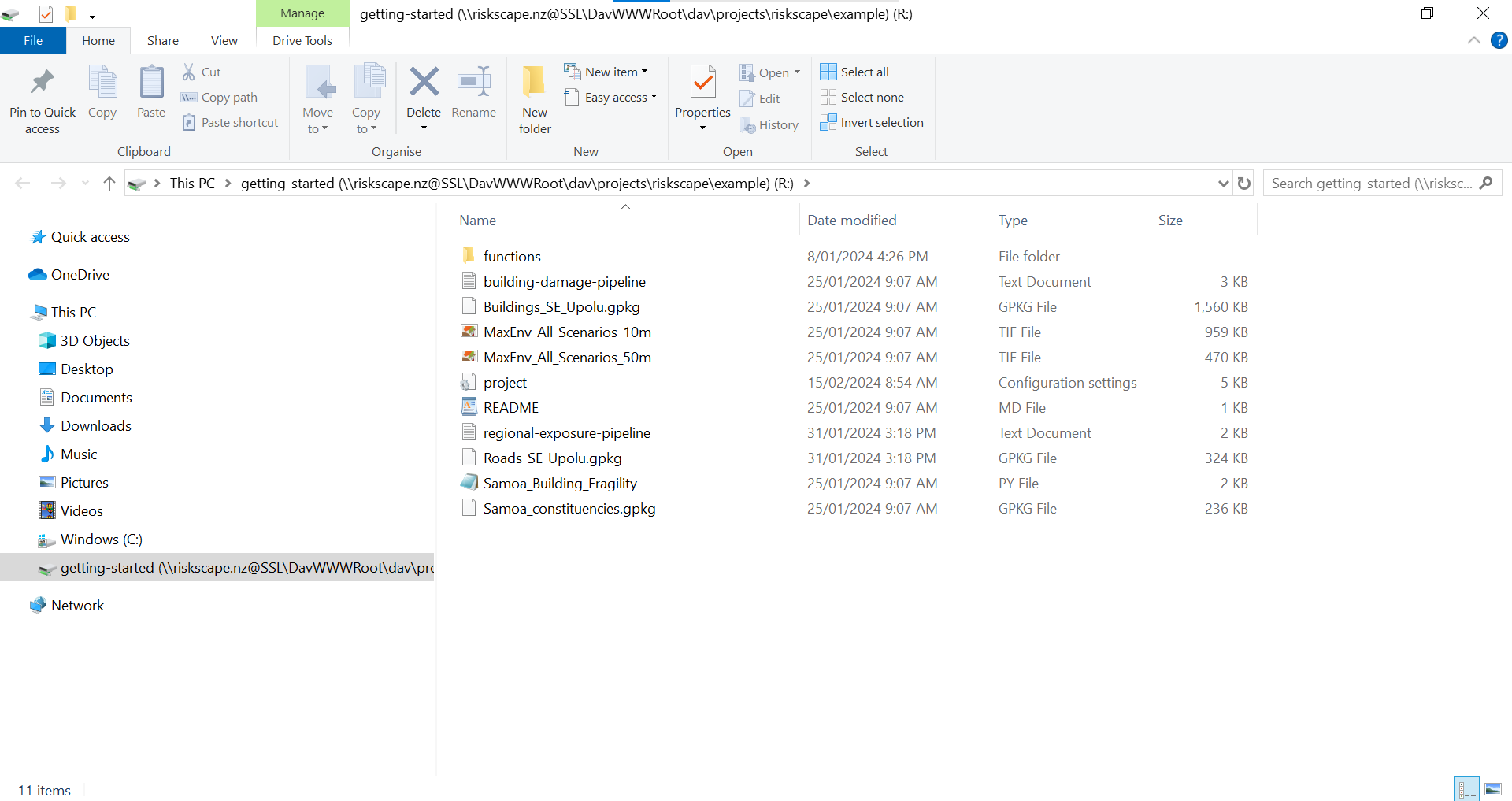Open the File menu
This screenshot has height=801, width=1512.
[x=33, y=40]
